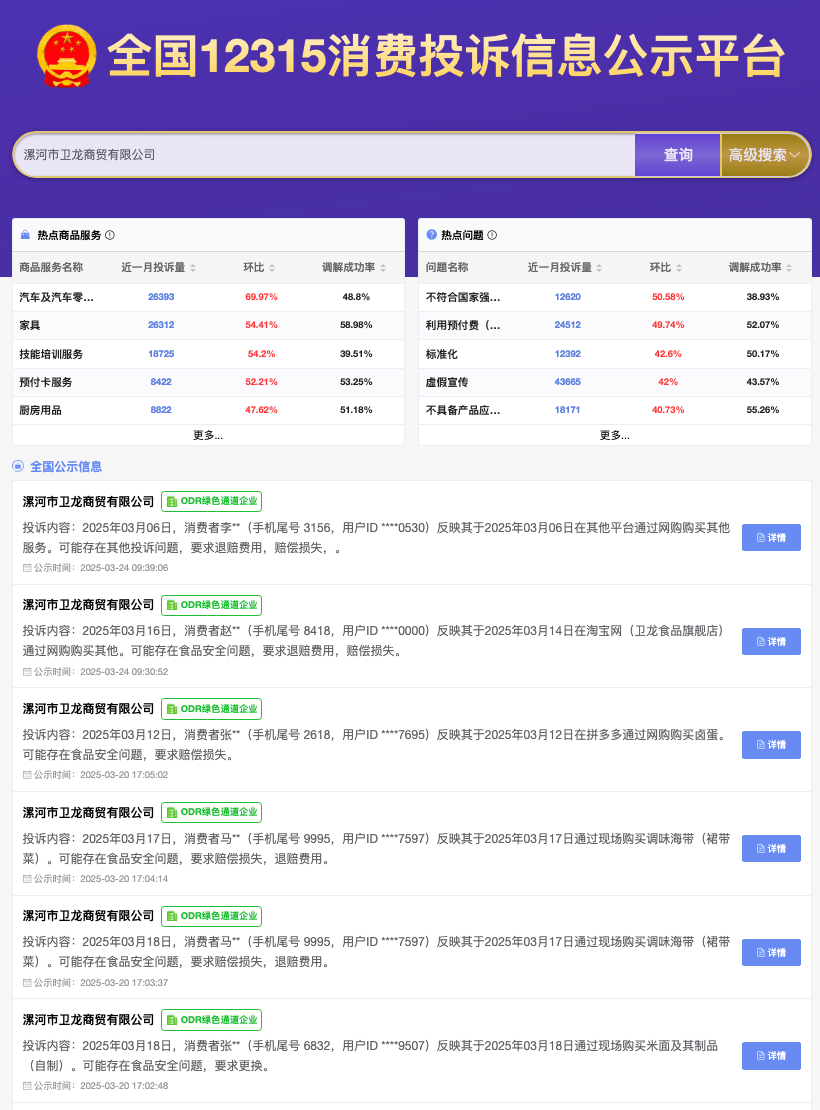
Task: Click inside the company search input field
Action: coord(320,155)
